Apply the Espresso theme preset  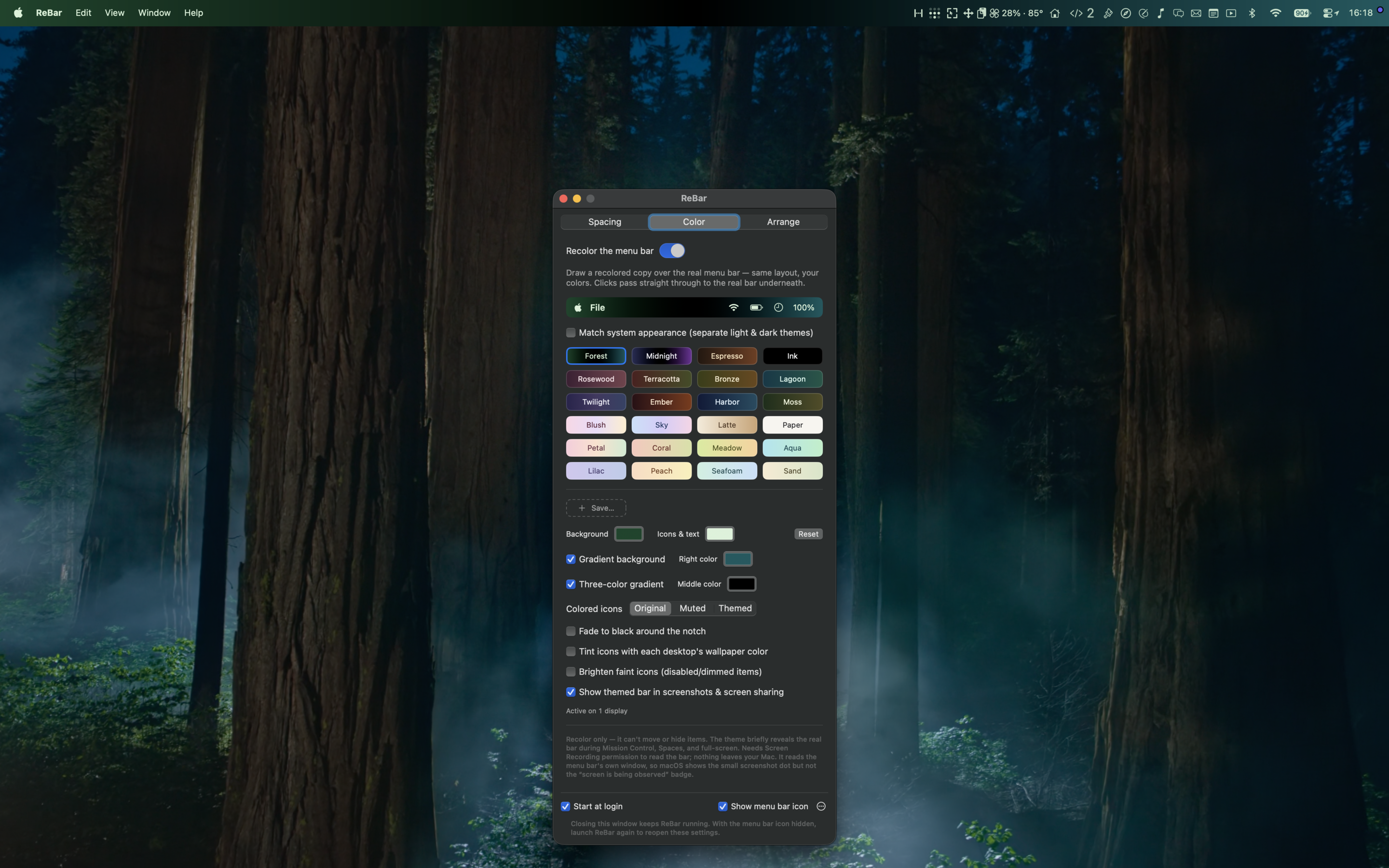tap(727, 356)
